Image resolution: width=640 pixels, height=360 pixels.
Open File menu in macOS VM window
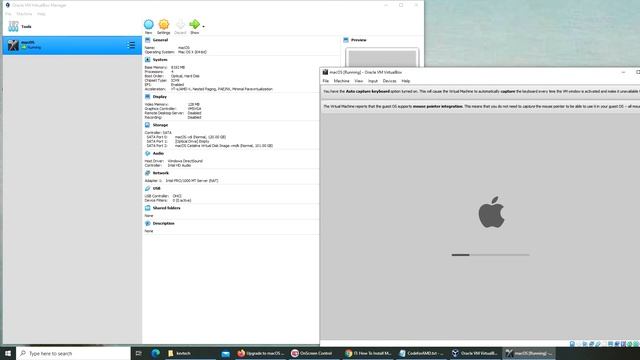point(326,81)
